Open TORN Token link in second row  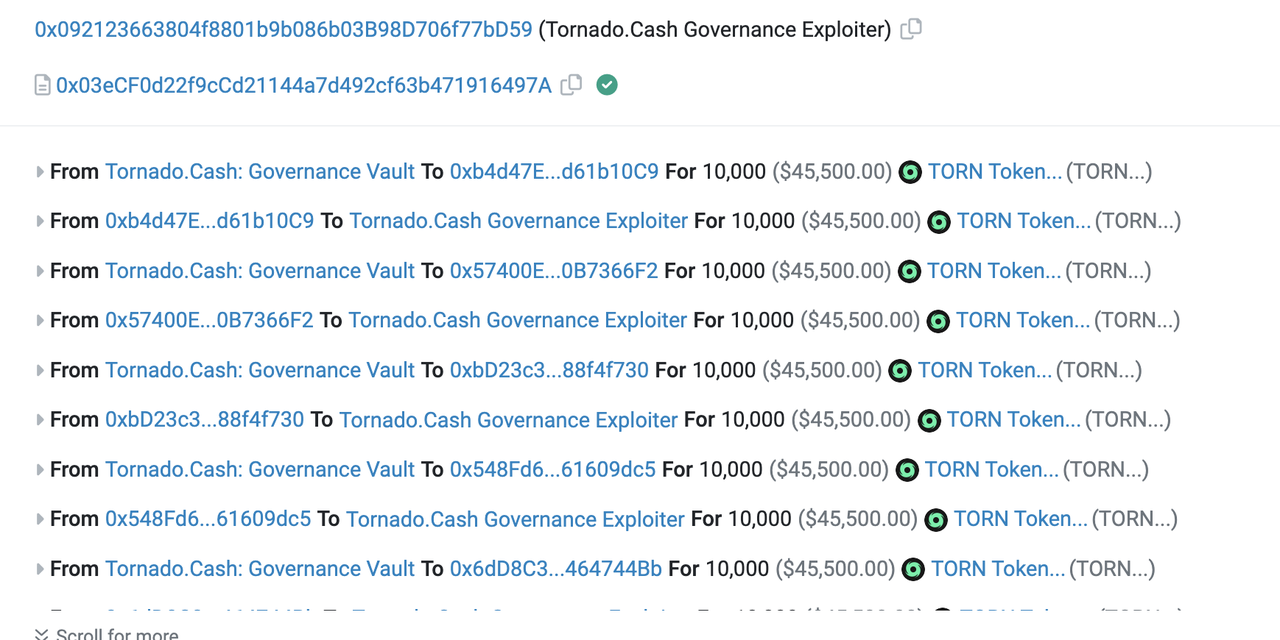(1023, 221)
